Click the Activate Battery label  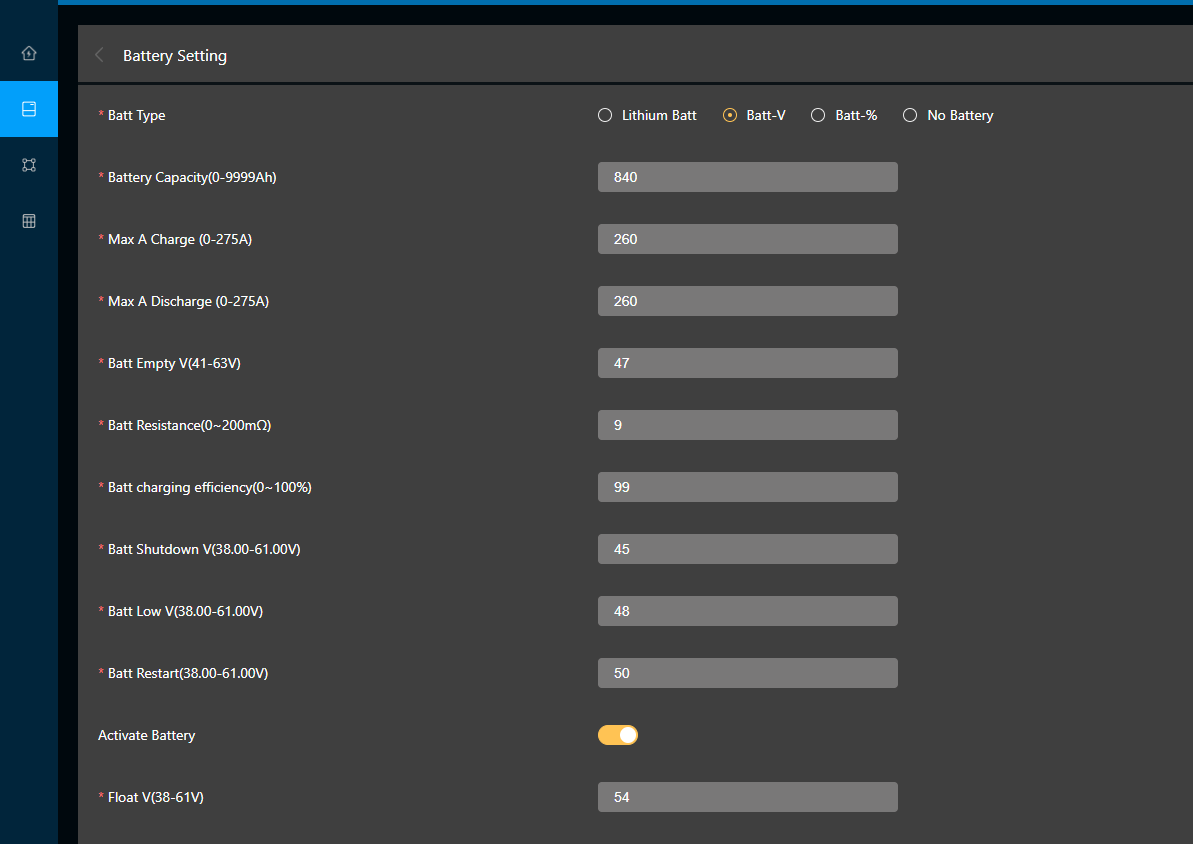click(x=147, y=736)
